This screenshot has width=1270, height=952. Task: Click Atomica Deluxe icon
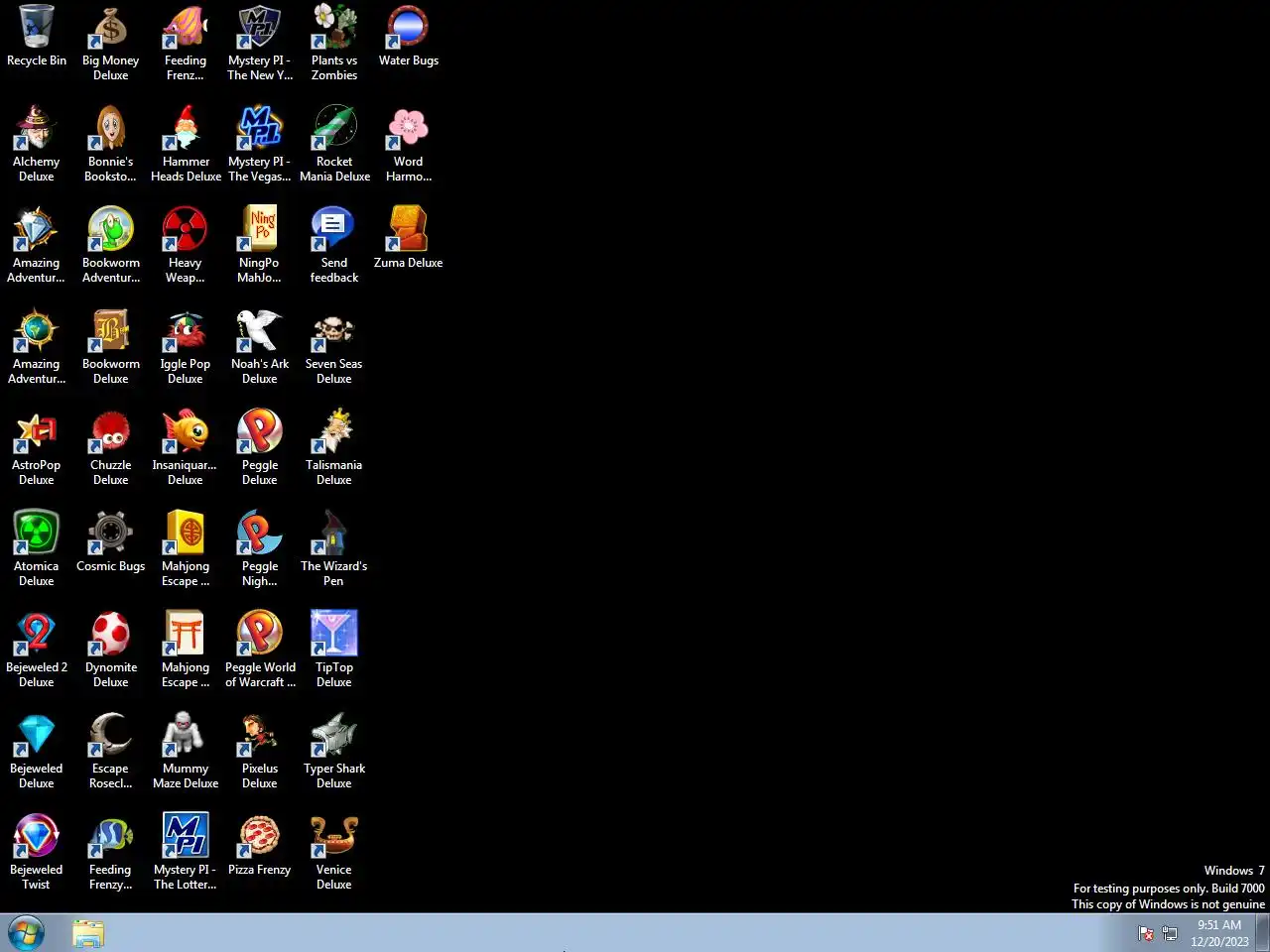pyautogui.click(x=37, y=533)
